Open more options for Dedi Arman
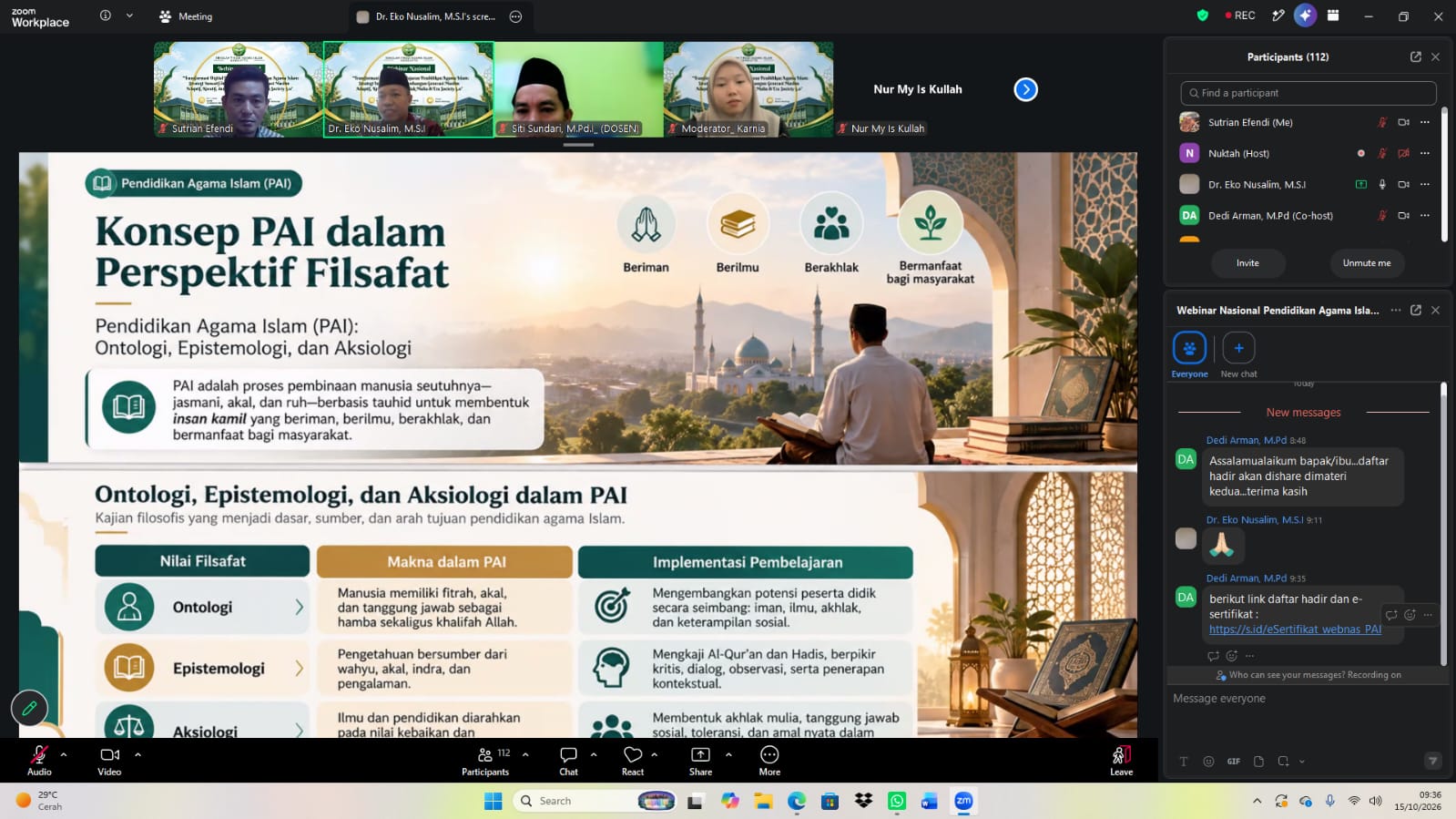The image size is (1456, 819). [x=1425, y=216]
